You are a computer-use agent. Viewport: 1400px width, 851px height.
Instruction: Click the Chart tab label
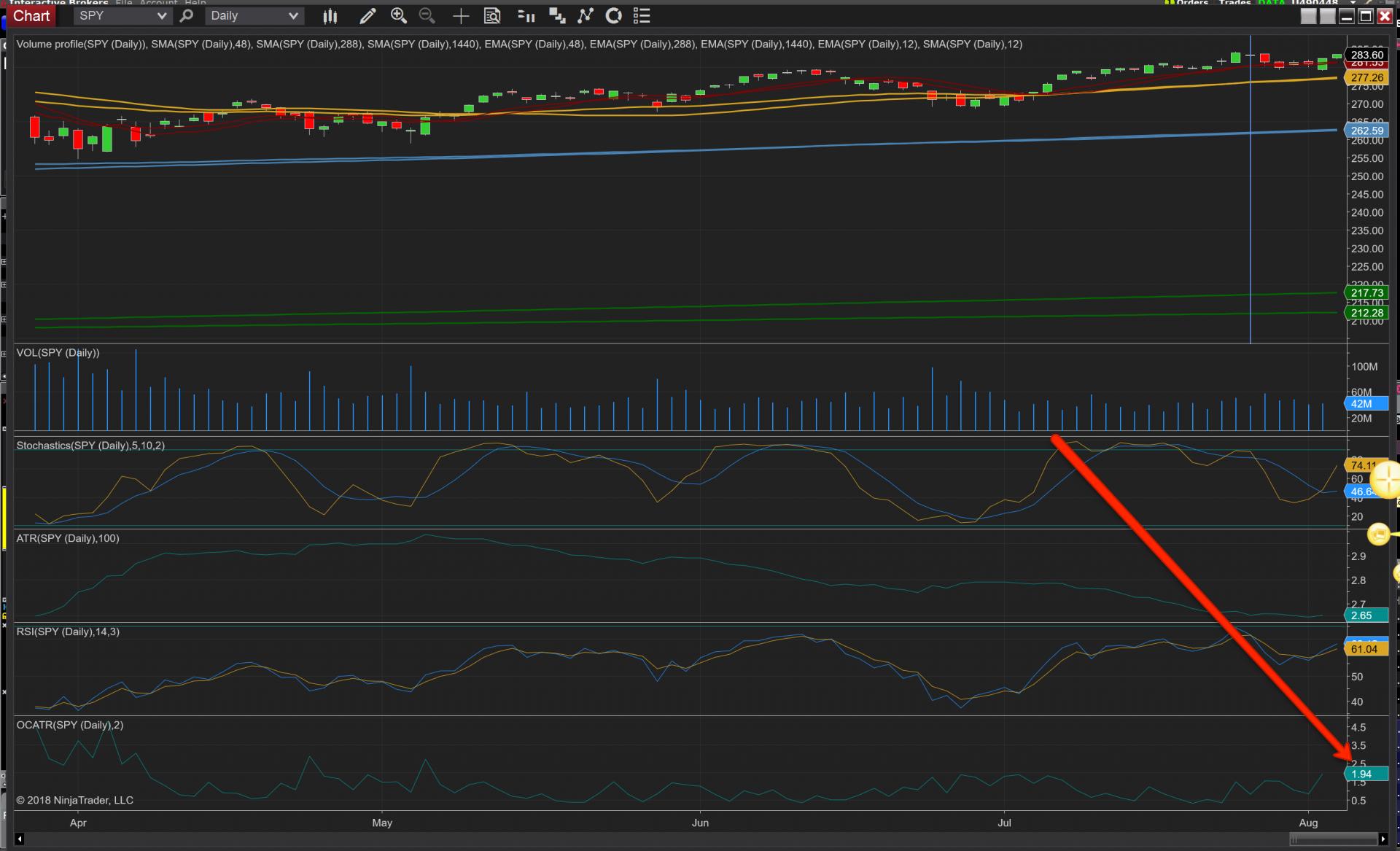(31, 16)
